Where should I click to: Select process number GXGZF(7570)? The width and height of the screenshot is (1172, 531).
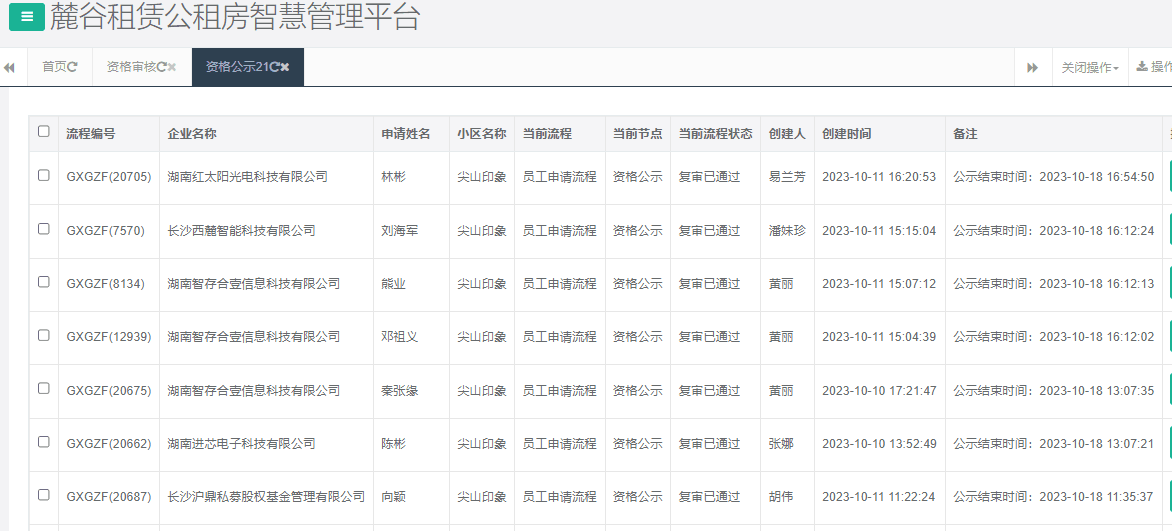click(x=105, y=230)
